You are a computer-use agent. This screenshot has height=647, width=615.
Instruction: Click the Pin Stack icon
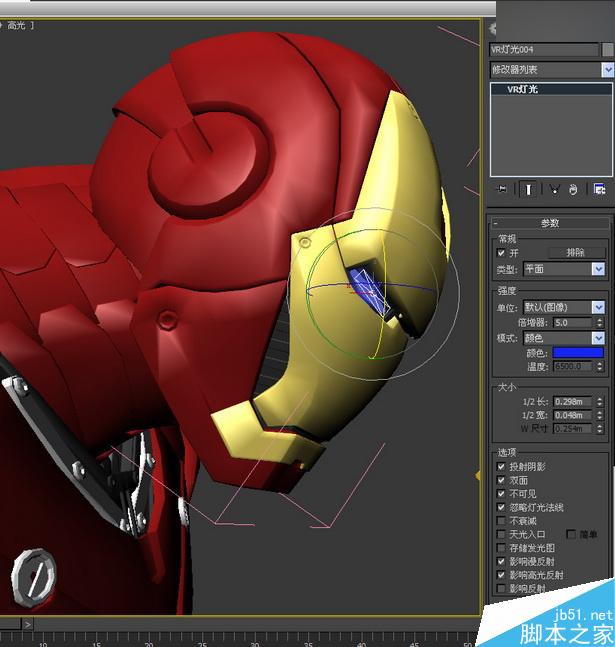click(502, 189)
